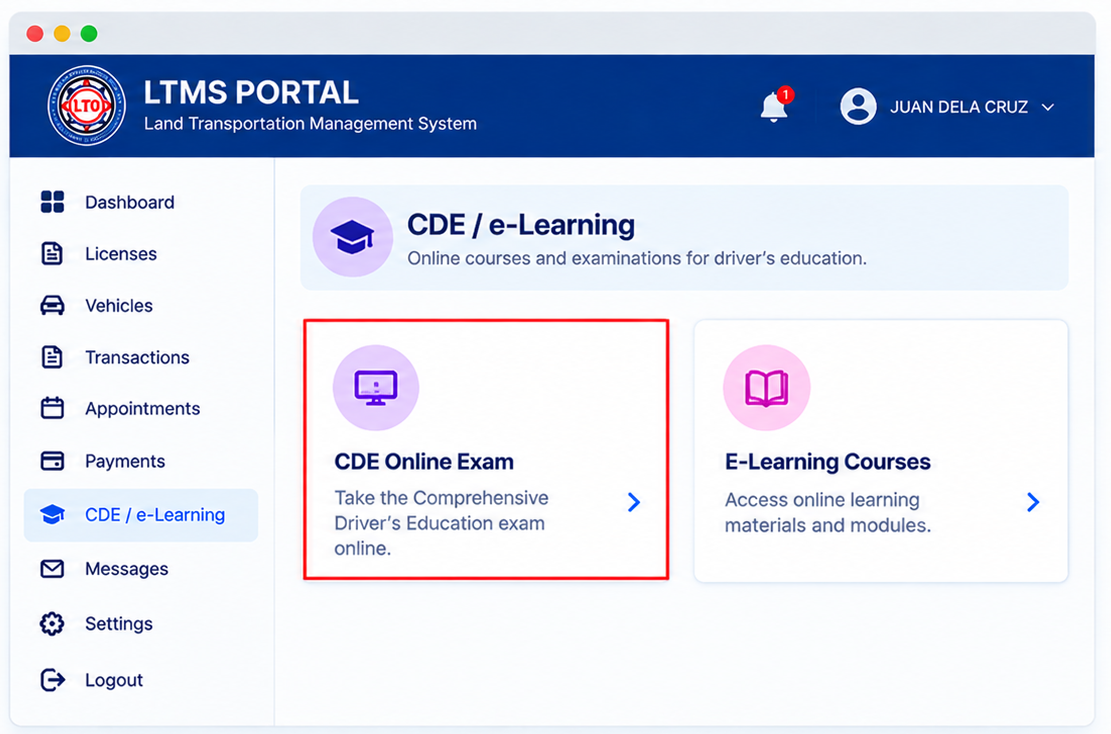
Task: Click 'Access online learning materials' description
Action: 828,512
